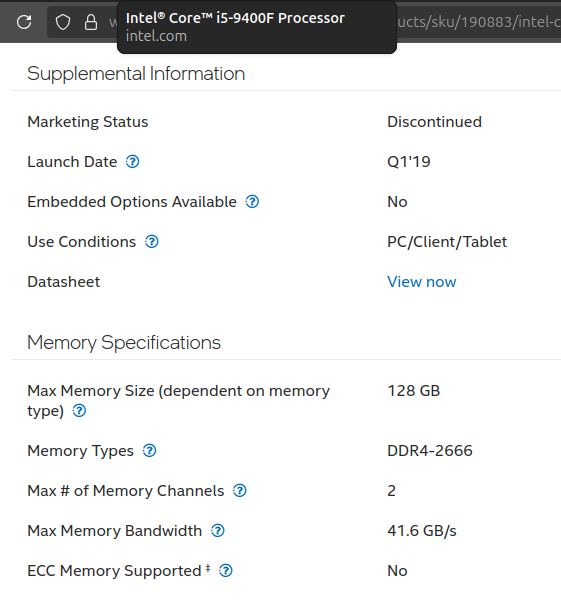The height and width of the screenshot is (604, 561).
Task: Open help icon next to Launch Date
Action: [133, 162]
